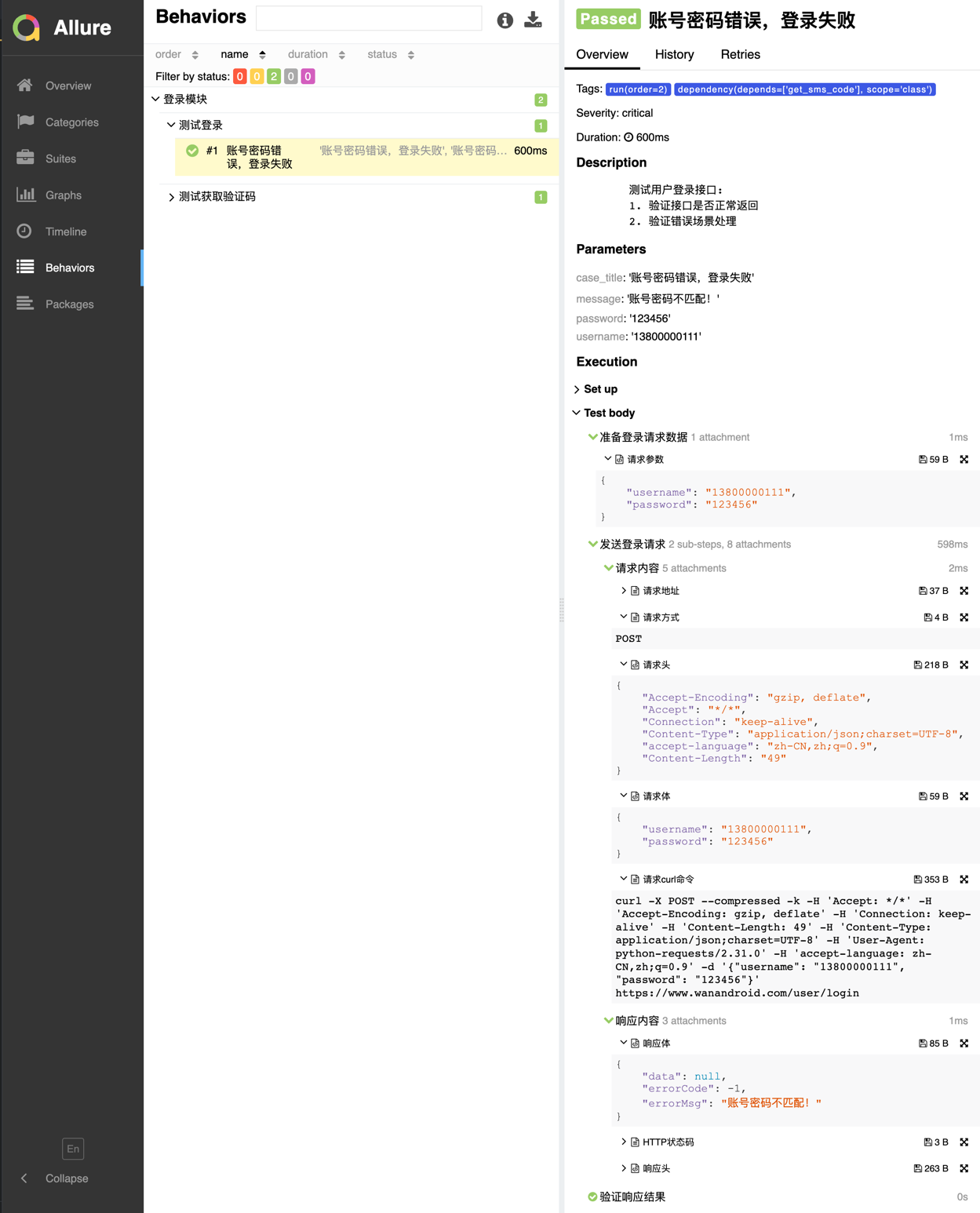Download CSV using the download icon
This screenshot has height=1213, width=980.
point(534,20)
